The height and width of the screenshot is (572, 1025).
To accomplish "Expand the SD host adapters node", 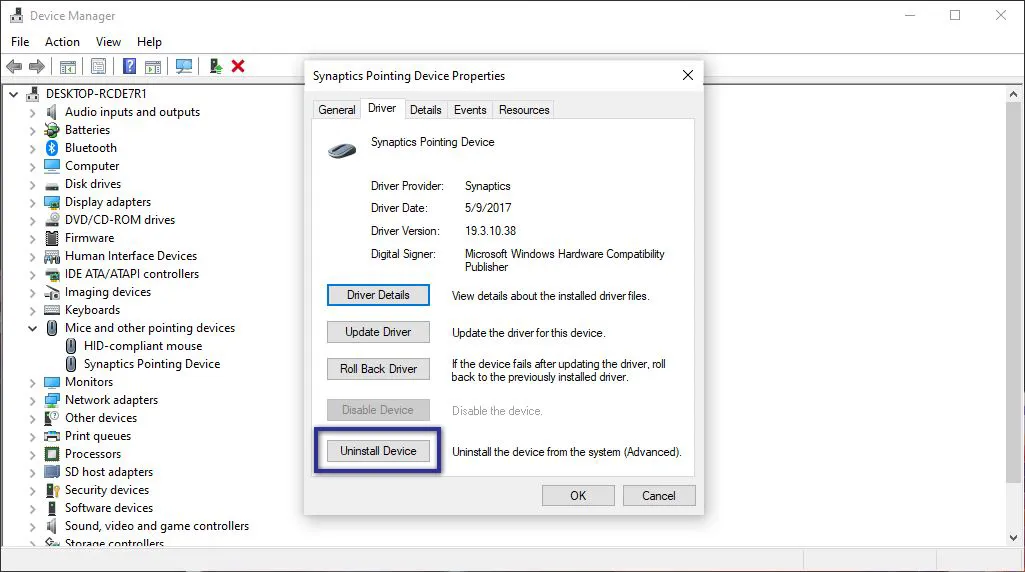I will (x=32, y=472).
